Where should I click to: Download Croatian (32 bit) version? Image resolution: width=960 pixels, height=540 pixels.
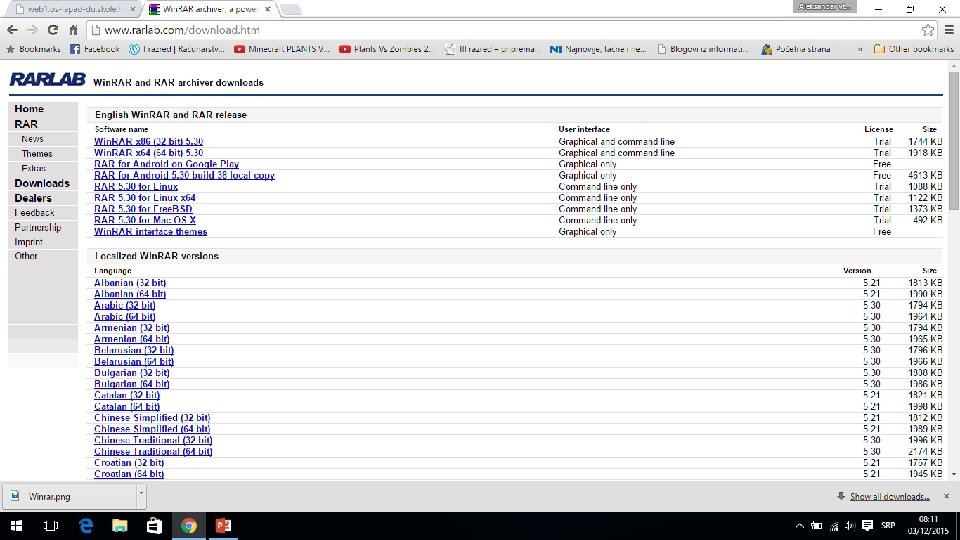tap(129, 463)
